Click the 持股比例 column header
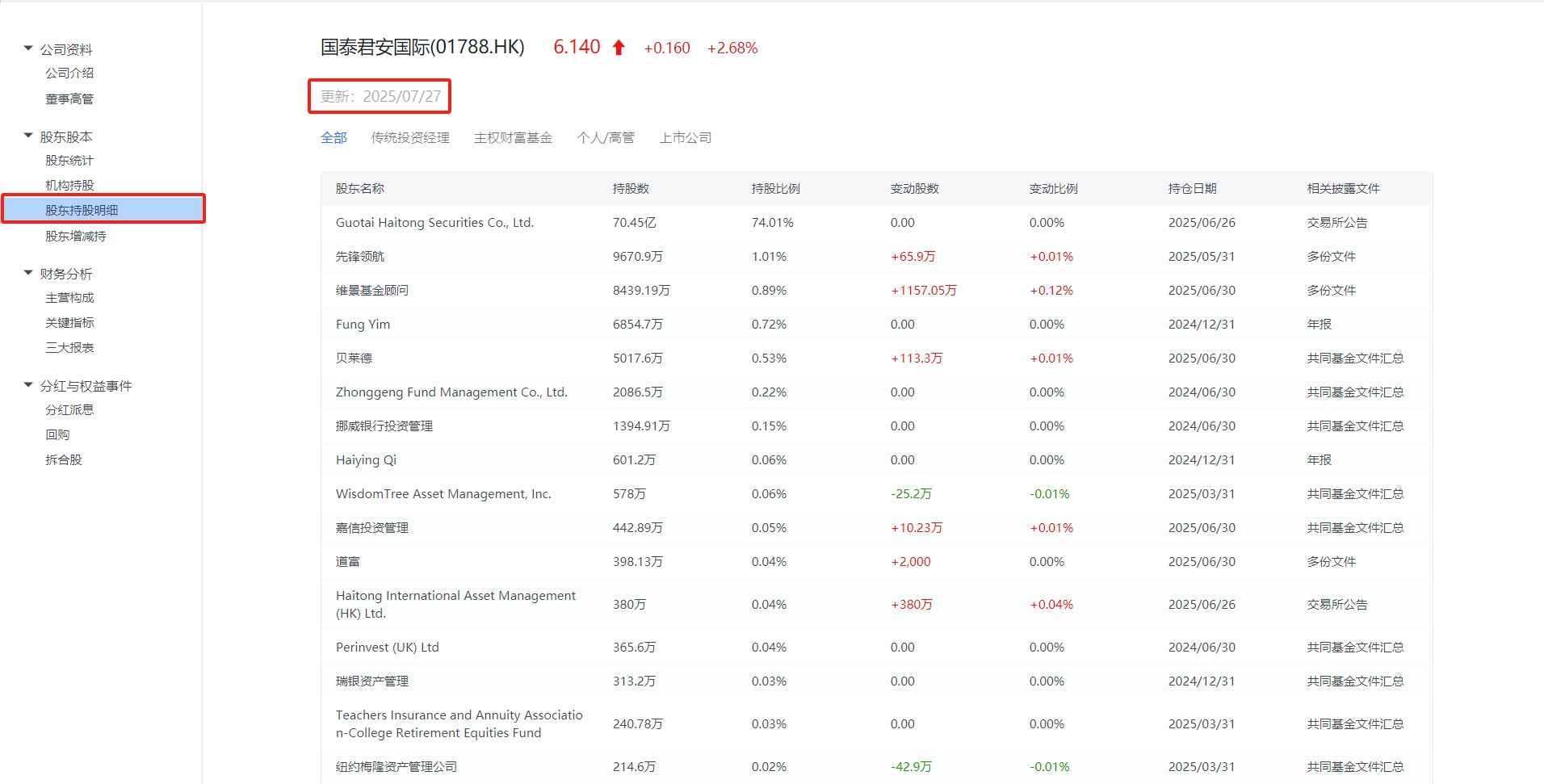This screenshot has width=1544, height=784. 776,188
